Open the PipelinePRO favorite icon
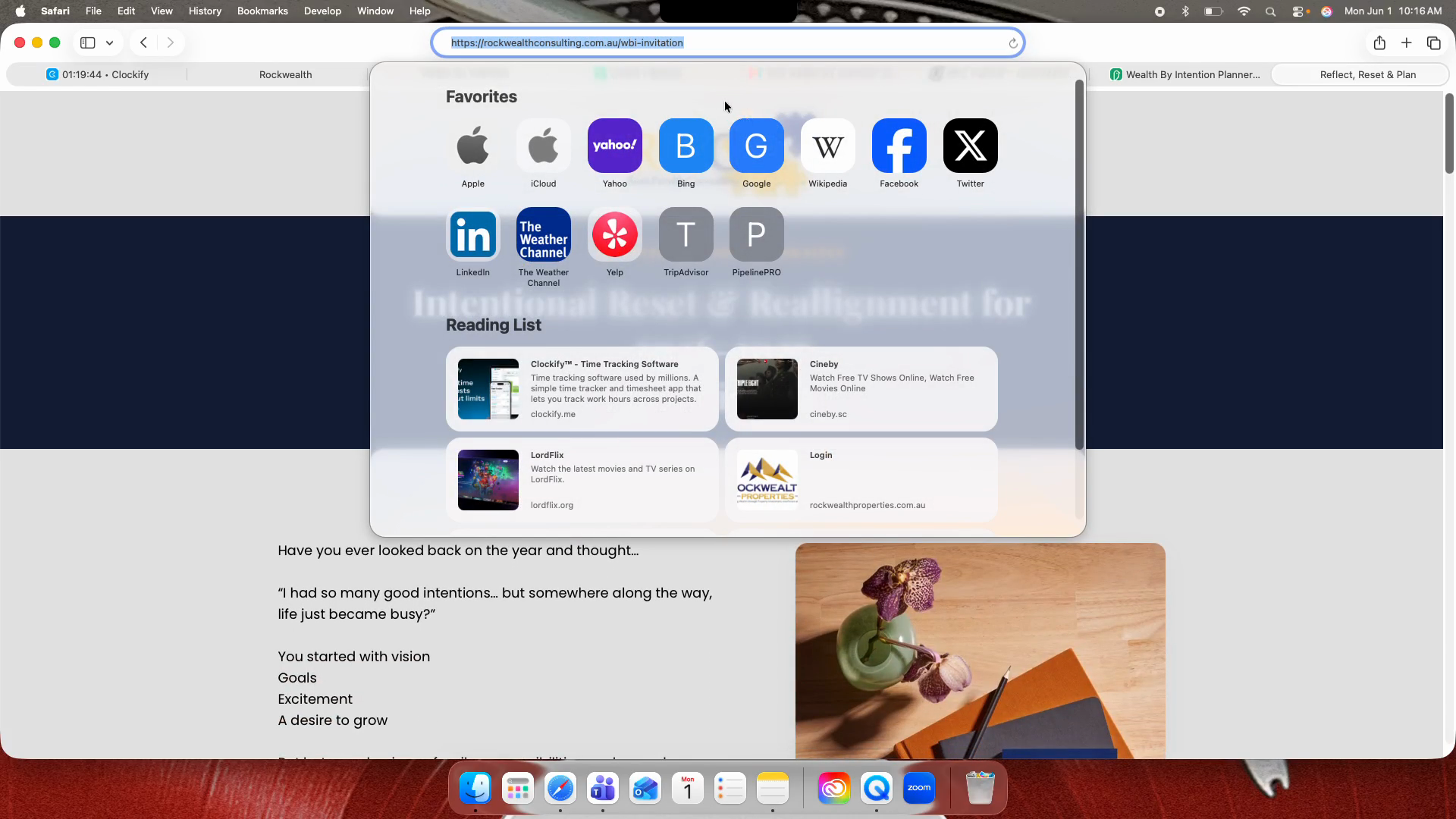The height and width of the screenshot is (819, 1456). click(757, 234)
